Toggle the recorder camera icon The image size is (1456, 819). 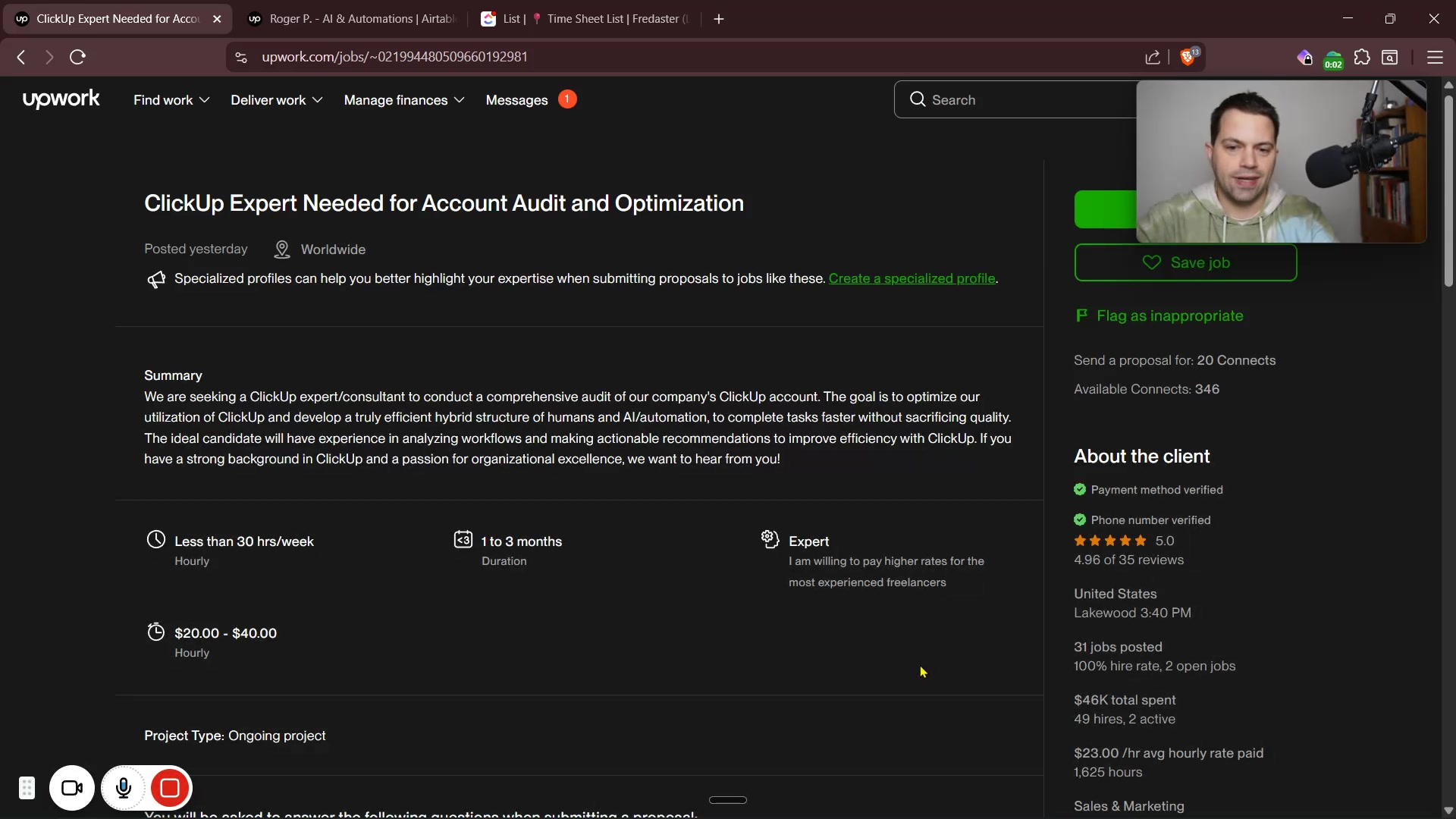pos(72,789)
